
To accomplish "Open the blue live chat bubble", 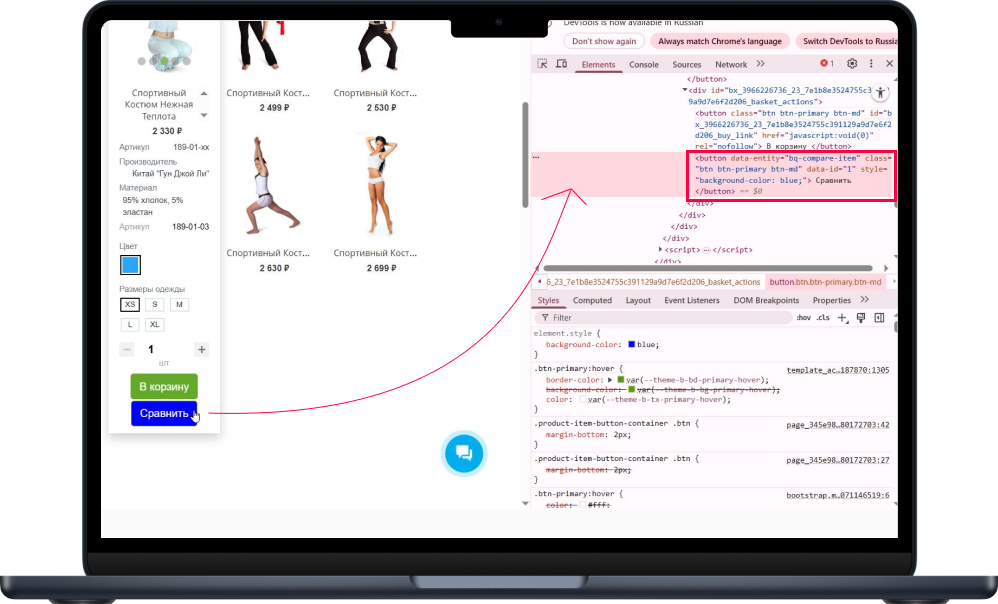I will [464, 453].
